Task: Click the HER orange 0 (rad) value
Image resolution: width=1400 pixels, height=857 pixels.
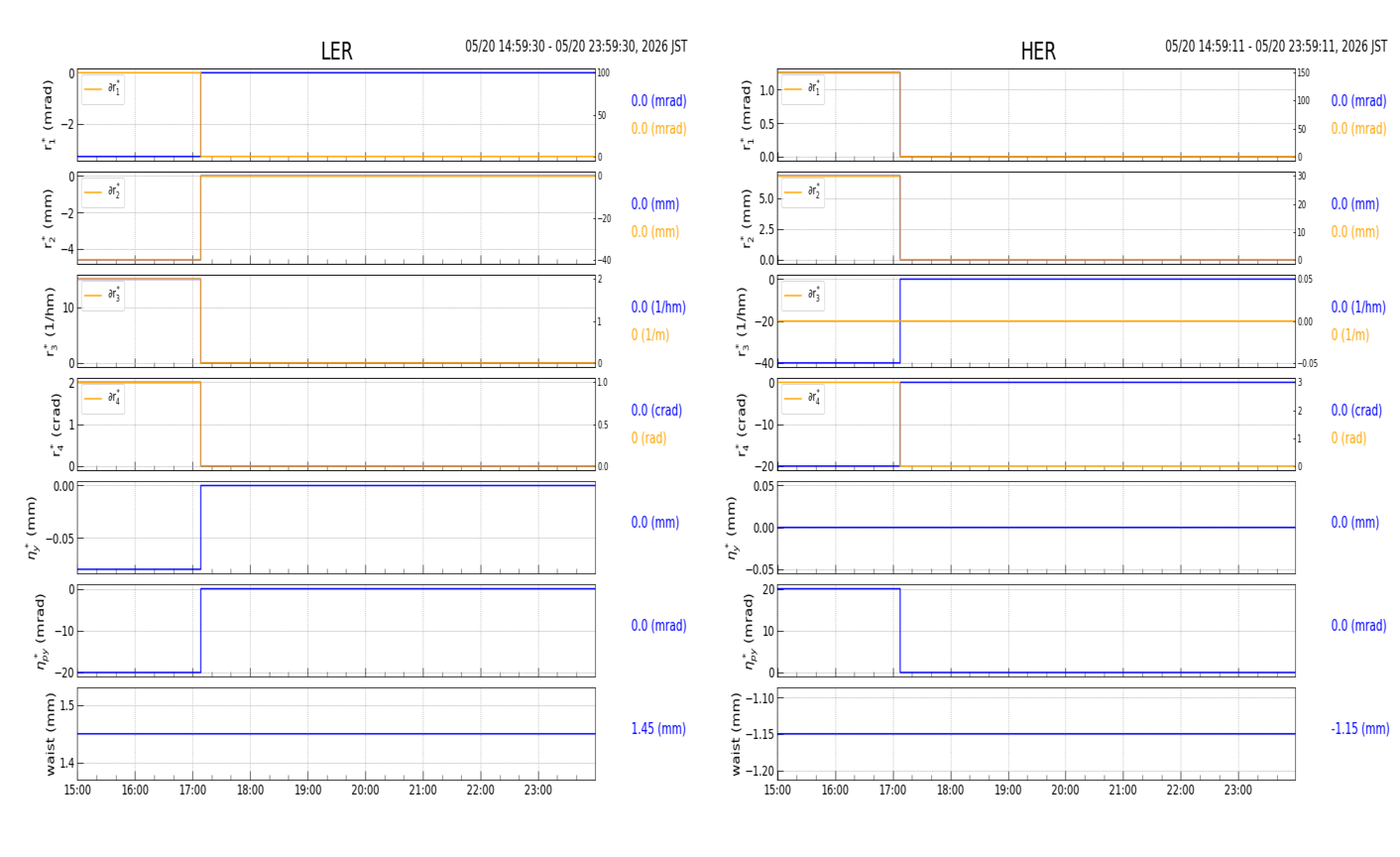Action: click(x=1349, y=438)
